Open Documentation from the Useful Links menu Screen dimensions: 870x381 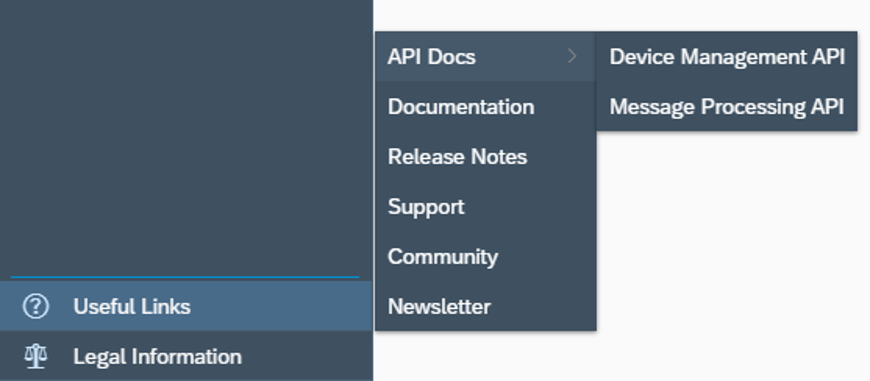pyautogui.click(x=485, y=106)
